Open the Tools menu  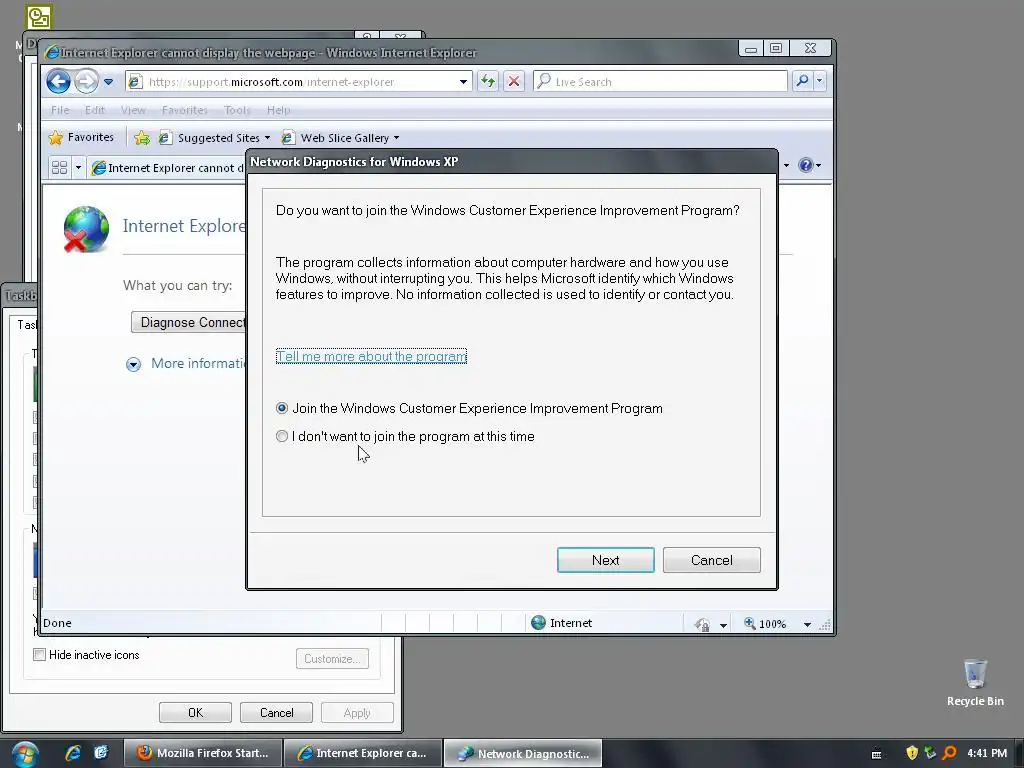pyautogui.click(x=237, y=110)
